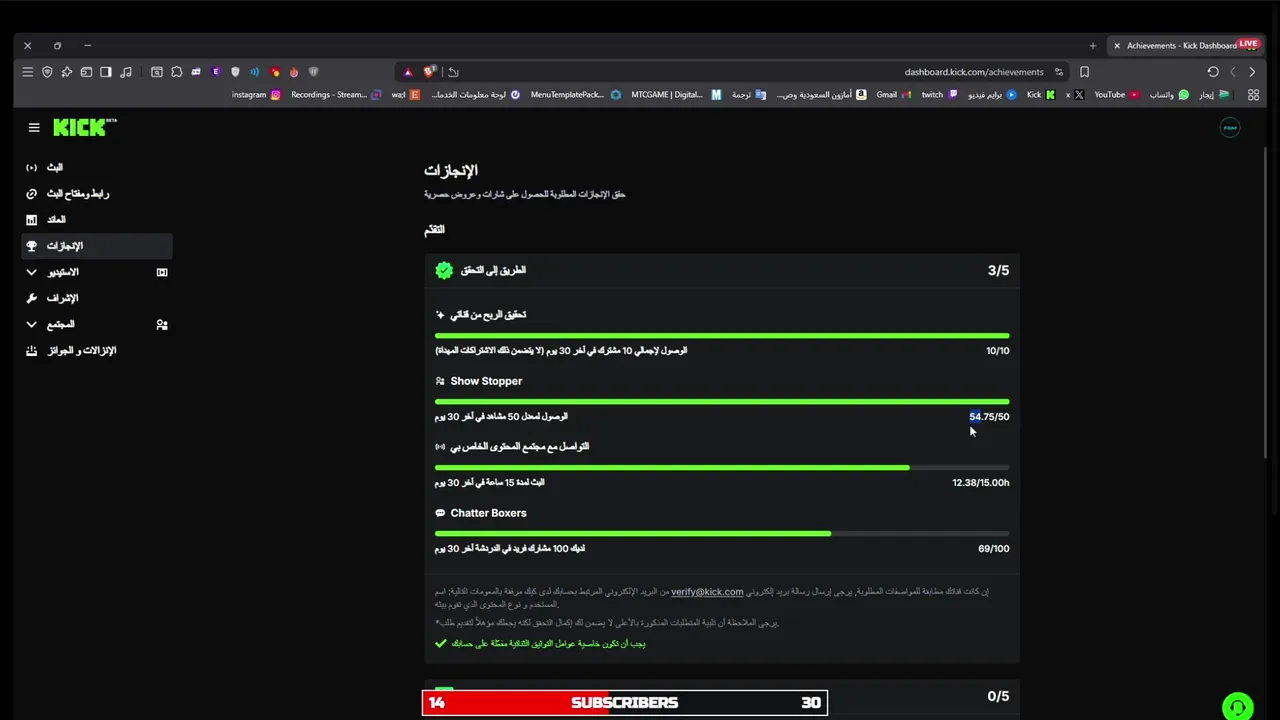Viewport: 1280px width, 720px height.
Task: Open the البث sidebar item
Action: 97,167
